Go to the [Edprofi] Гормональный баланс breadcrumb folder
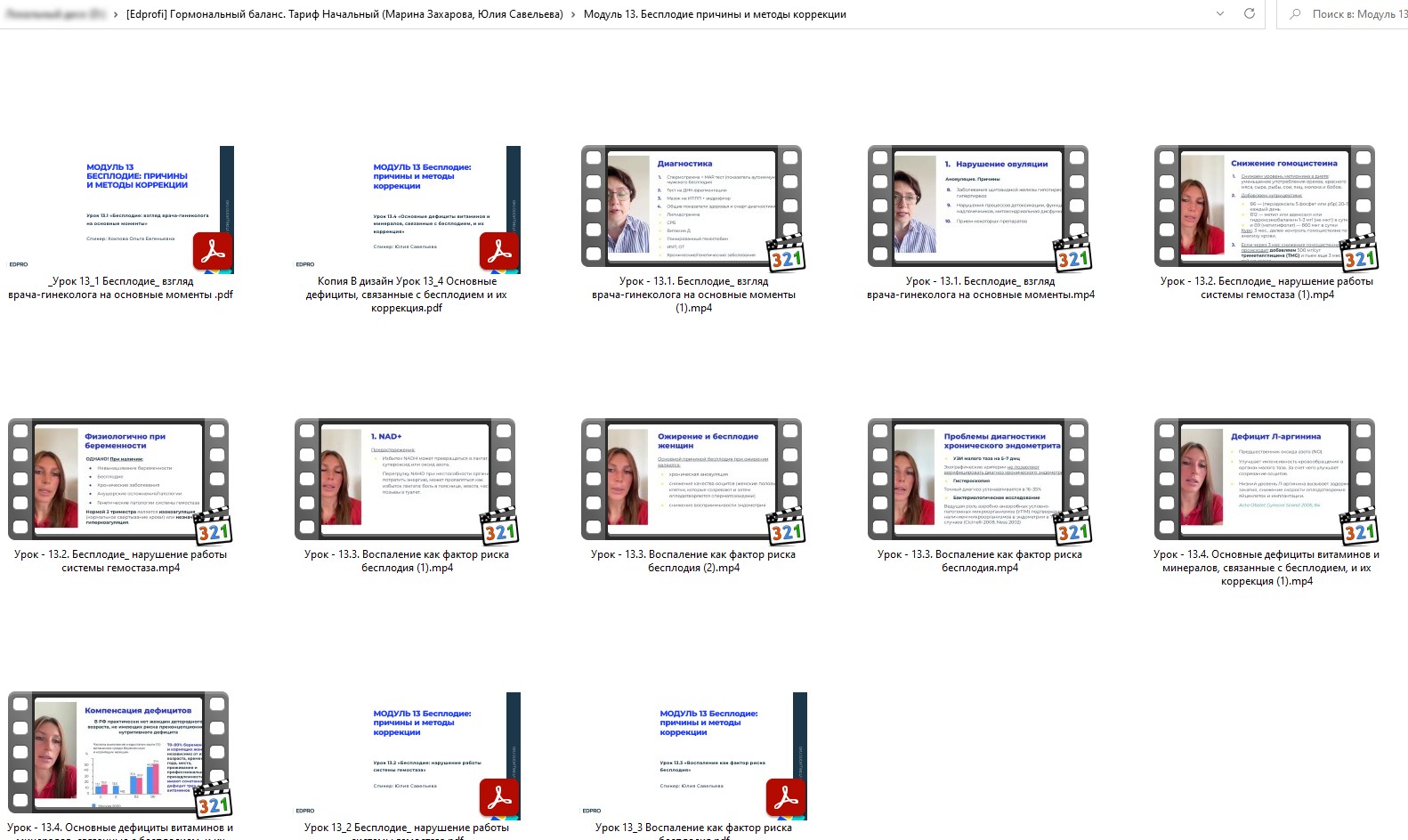Viewport: 1408px width, 840px height. click(344, 14)
